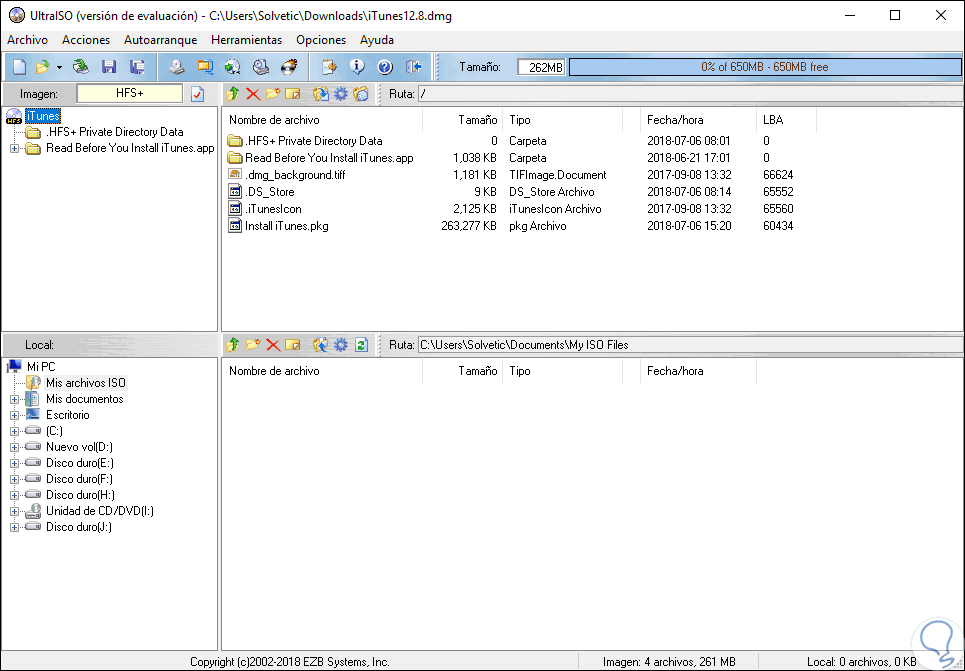The width and height of the screenshot is (965, 671).
Task: Click the gear properties icon in image toolbar
Action: (340, 93)
